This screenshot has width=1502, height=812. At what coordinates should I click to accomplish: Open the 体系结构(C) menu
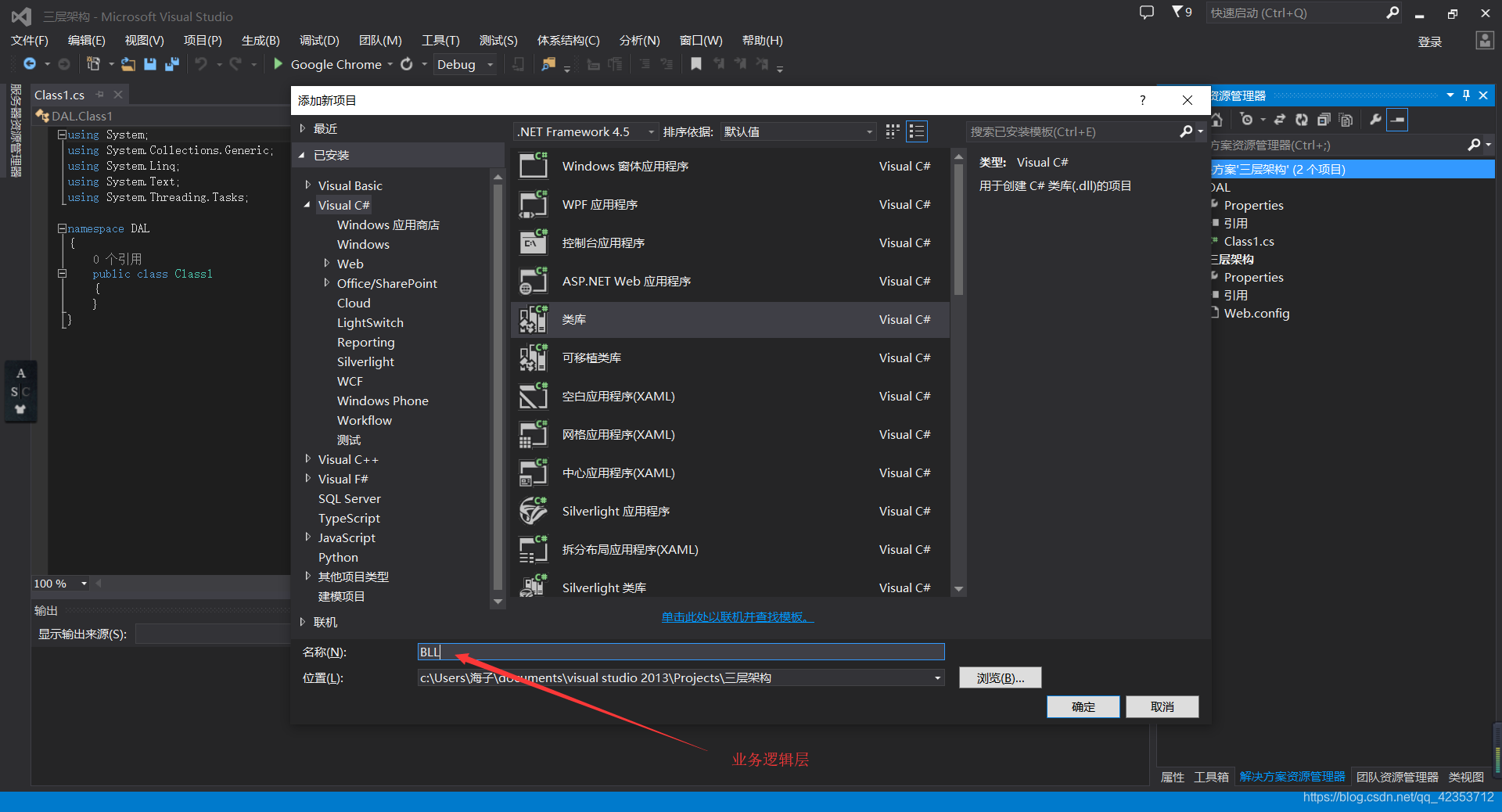click(568, 40)
